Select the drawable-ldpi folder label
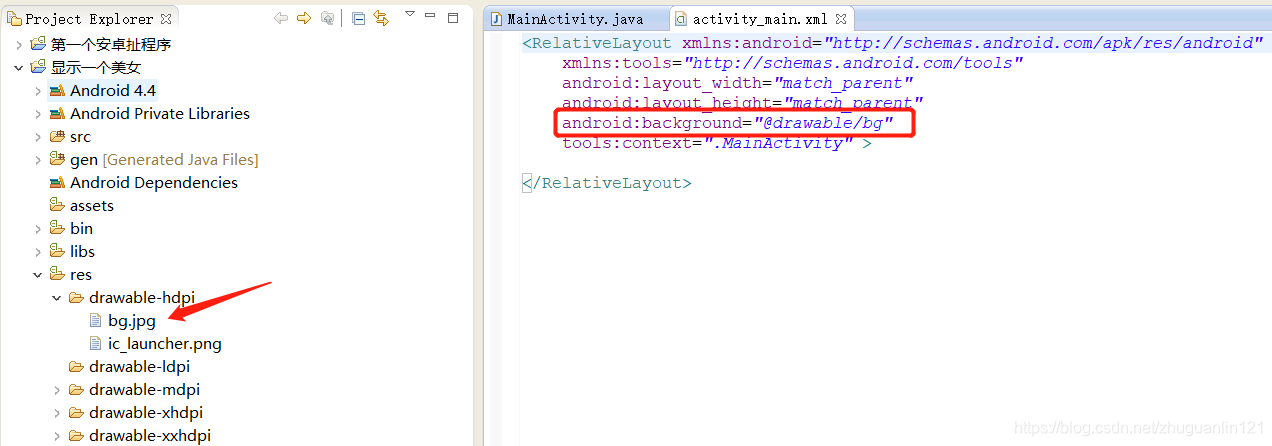 pos(139,366)
